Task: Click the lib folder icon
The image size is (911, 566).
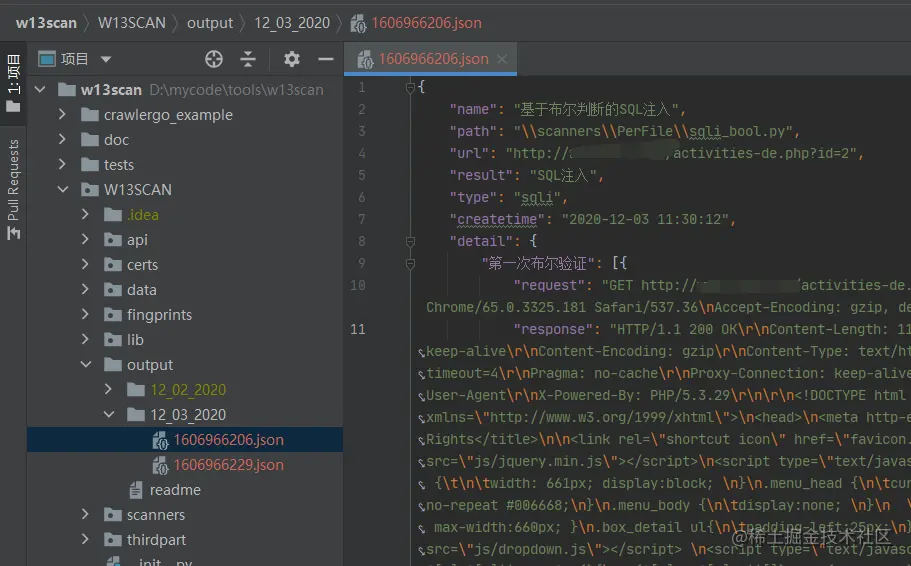Action: click(x=113, y=339)
